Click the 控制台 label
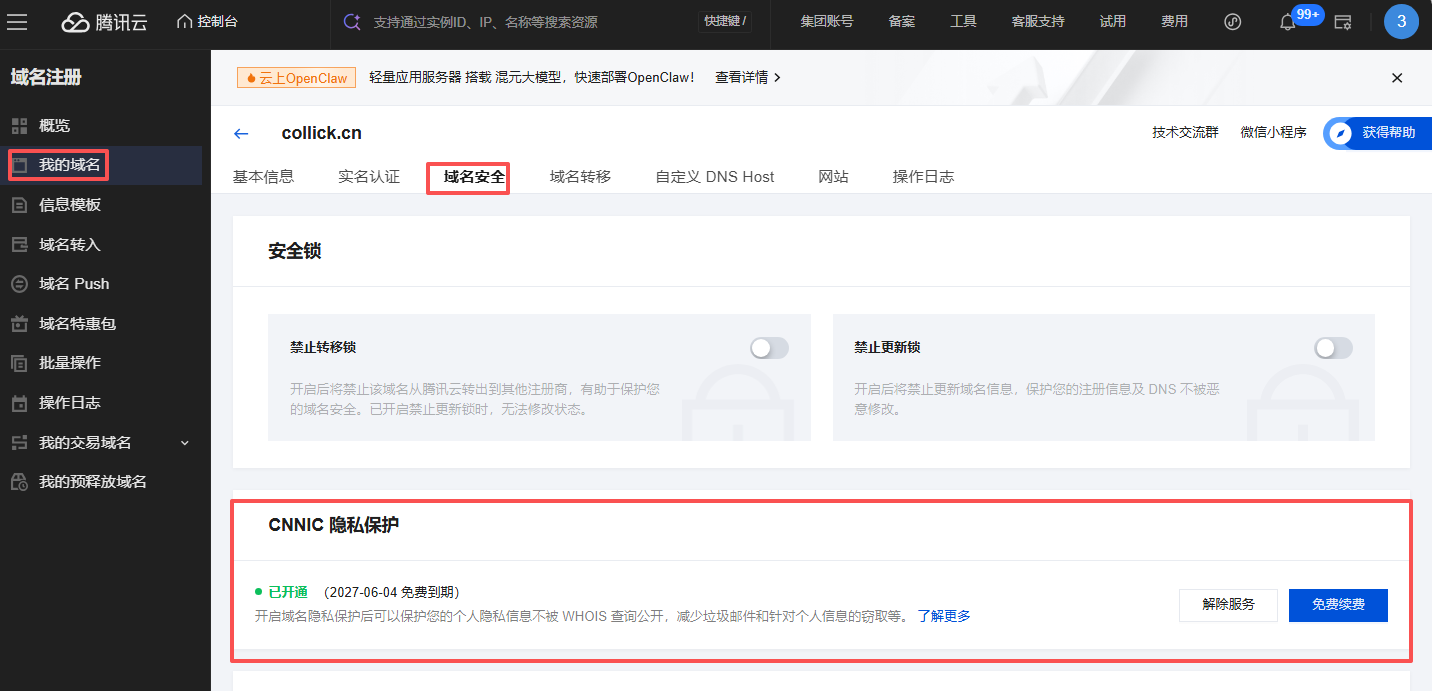1432x691 pixels. (x=218, y=21)
